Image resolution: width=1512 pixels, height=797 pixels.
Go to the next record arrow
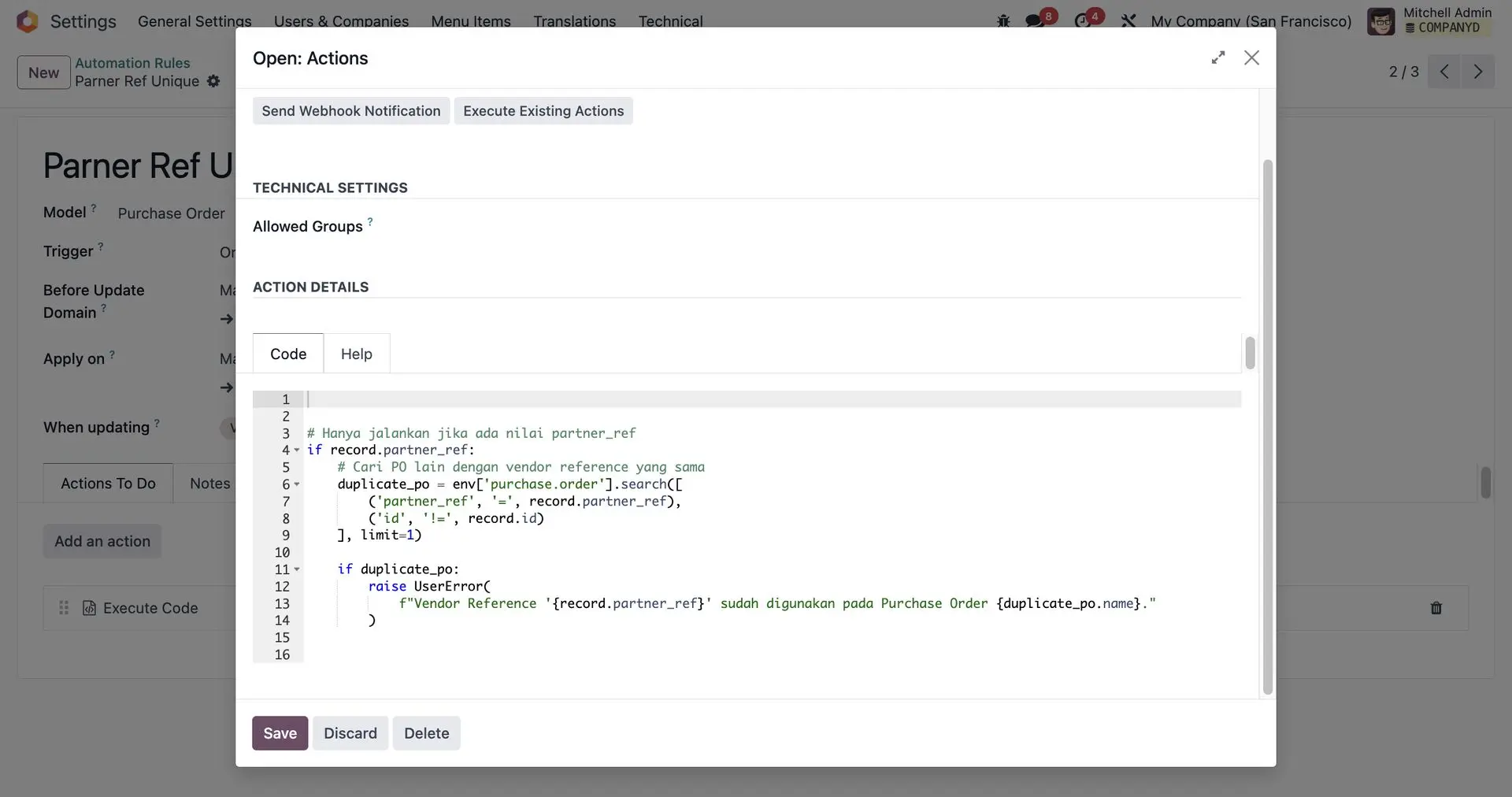pyautogui.click(x=1478, y=72)
